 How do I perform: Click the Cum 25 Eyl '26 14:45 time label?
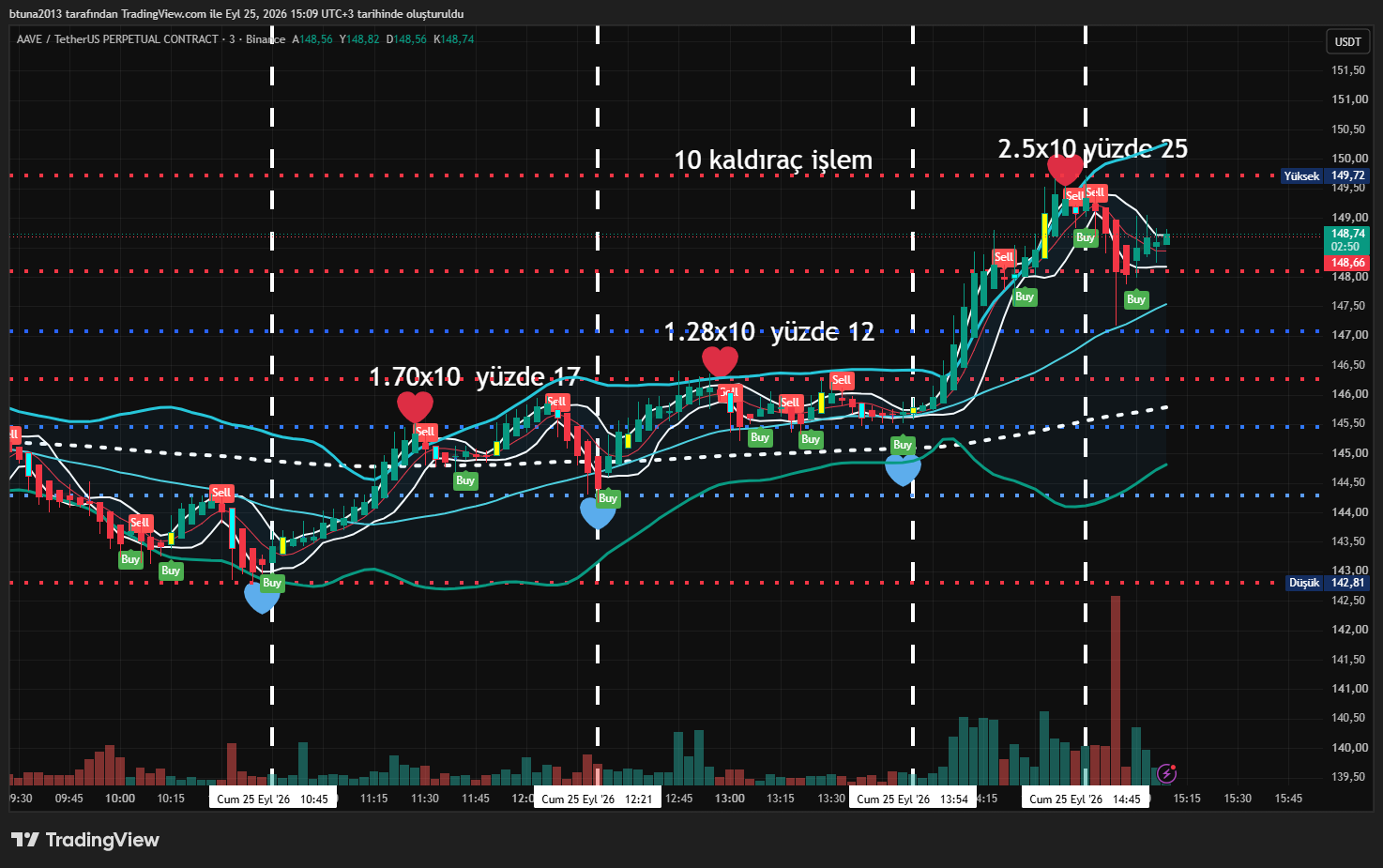click(x=1086, y=799)
